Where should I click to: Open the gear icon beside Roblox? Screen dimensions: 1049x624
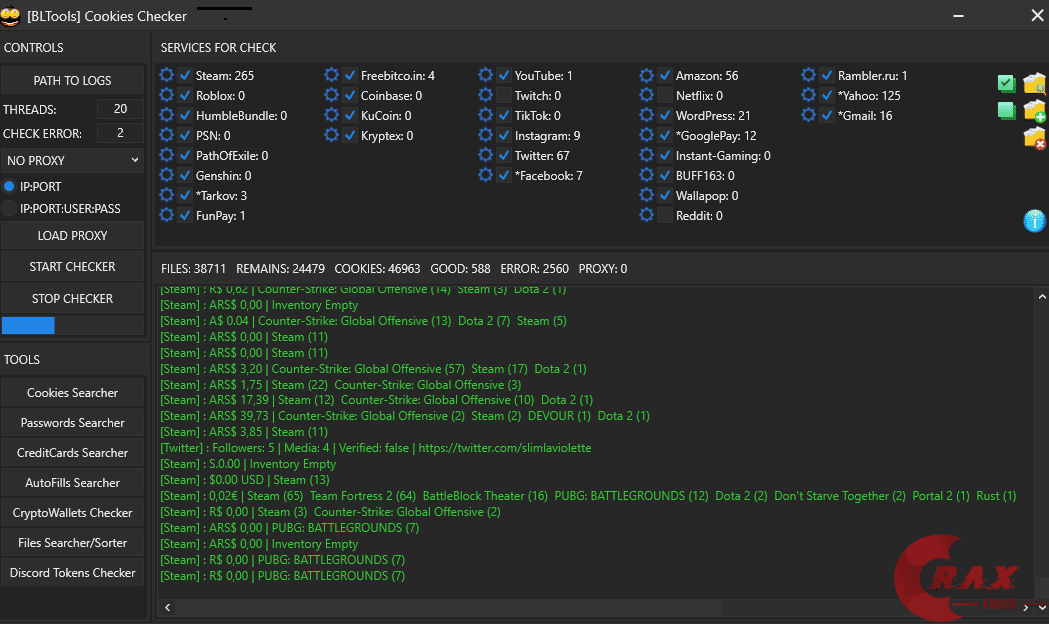[167, 95]
